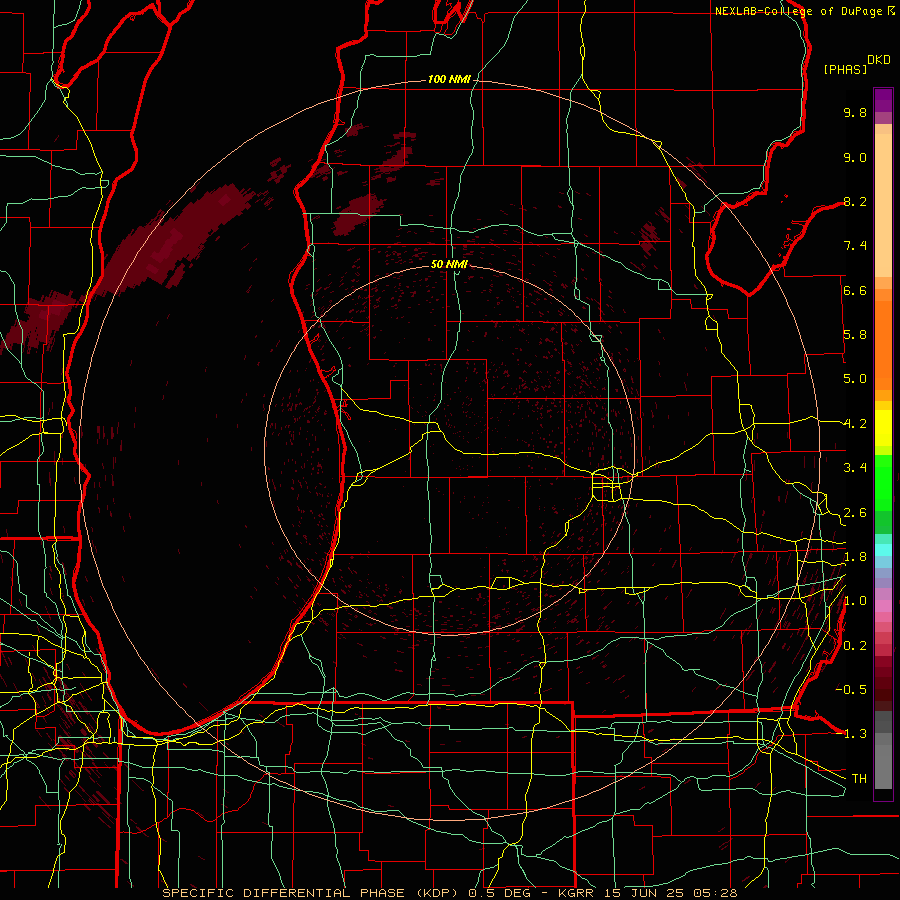The width and height of the screenshot is (900, 900).
Task: Click the SPECIFIC DIFFERENTIAL PHASE (KDP) caption
Action: 313,893
